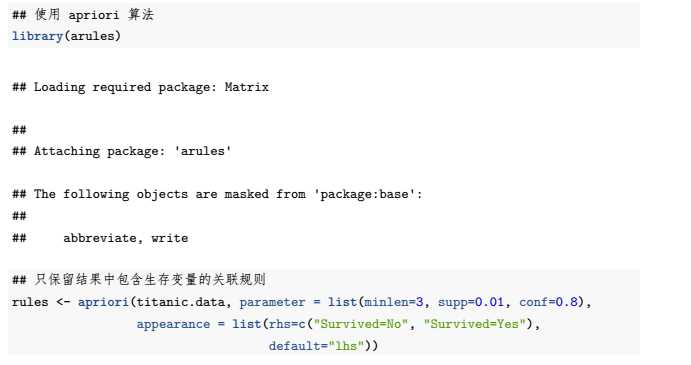
Task: Click the word write in the output
Action: point(170,238)
